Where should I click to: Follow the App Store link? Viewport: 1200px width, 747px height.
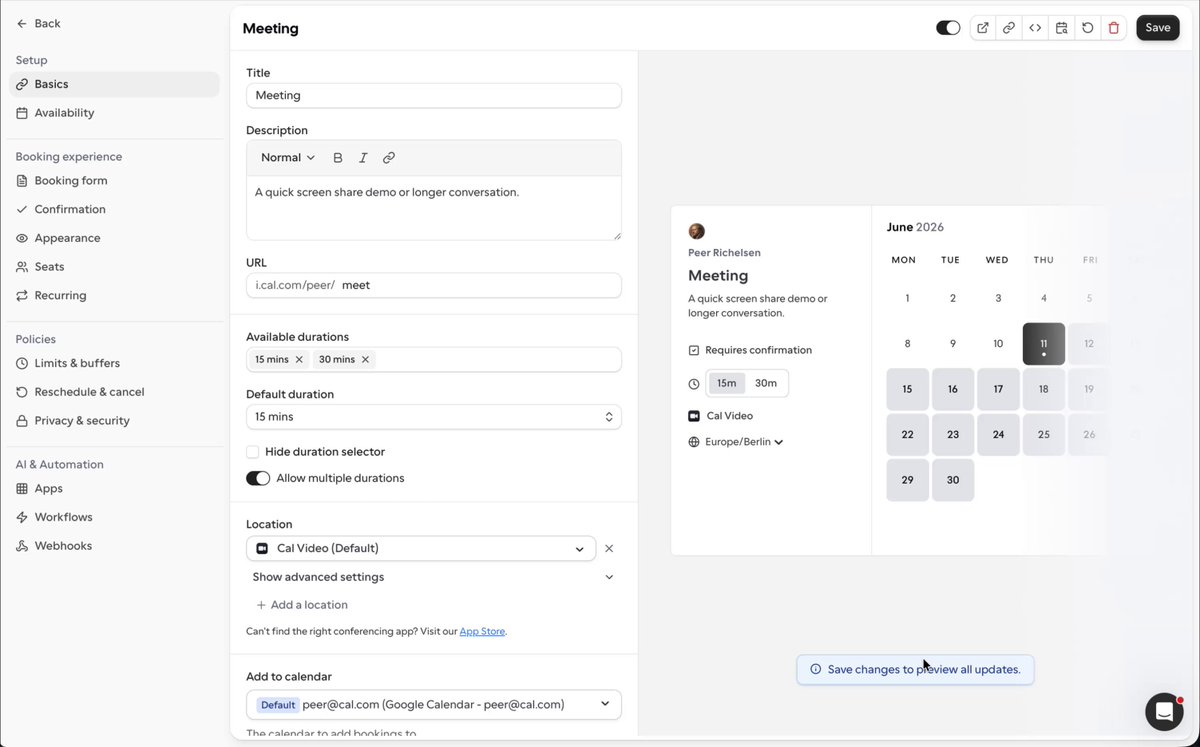[482, 632]
